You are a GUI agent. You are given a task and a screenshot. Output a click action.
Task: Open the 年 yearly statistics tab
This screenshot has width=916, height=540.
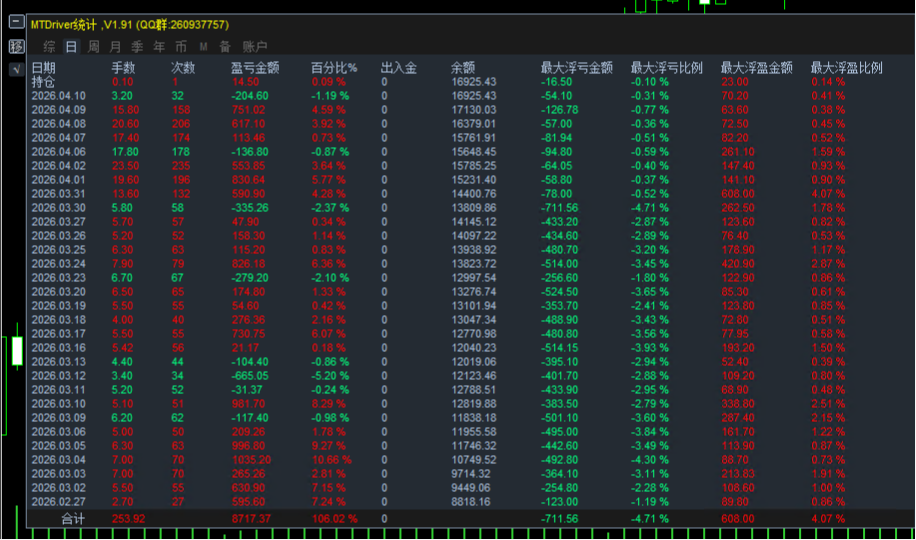159,47
